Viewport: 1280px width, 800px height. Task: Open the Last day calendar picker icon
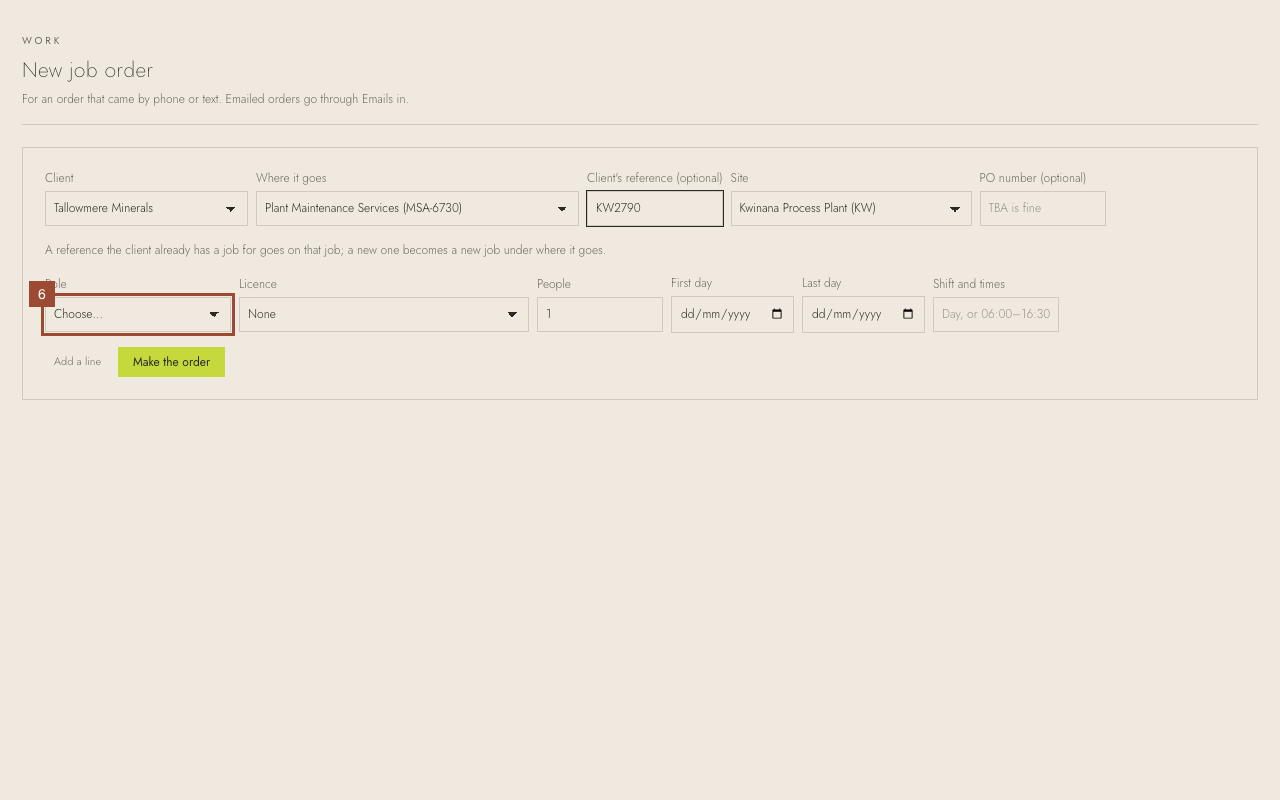908,314
